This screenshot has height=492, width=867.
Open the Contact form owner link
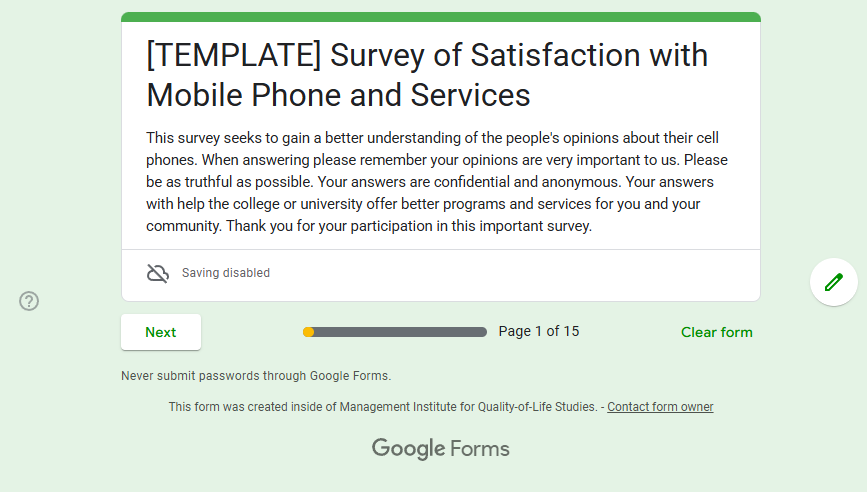coord(660,407)
